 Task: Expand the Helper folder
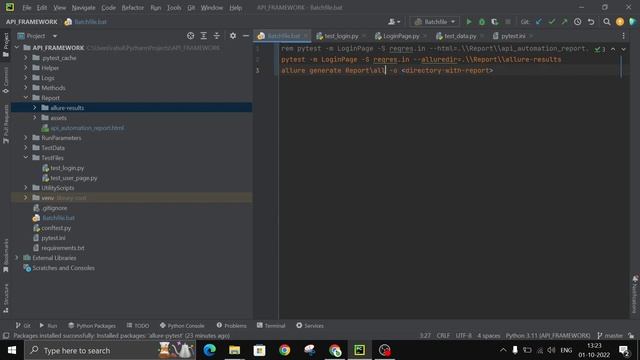pos(26,68)
